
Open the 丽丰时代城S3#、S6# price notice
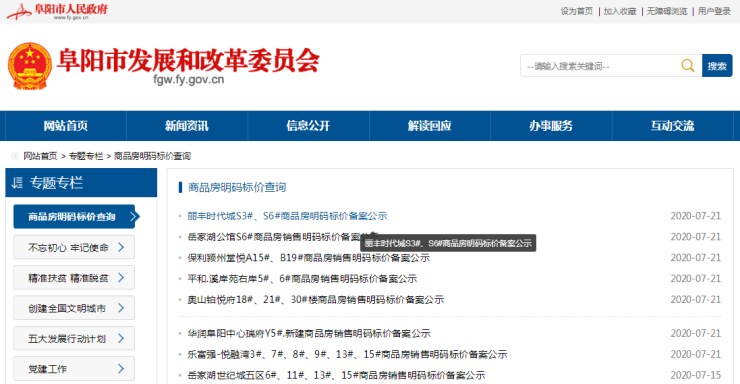[287, 216]
